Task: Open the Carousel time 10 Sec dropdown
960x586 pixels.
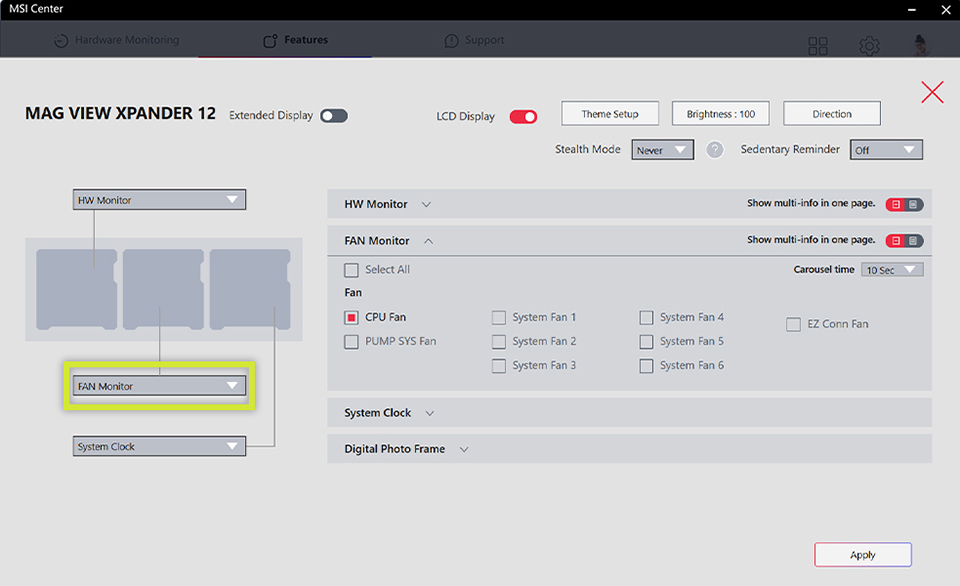Action: (x=892, y=270)
